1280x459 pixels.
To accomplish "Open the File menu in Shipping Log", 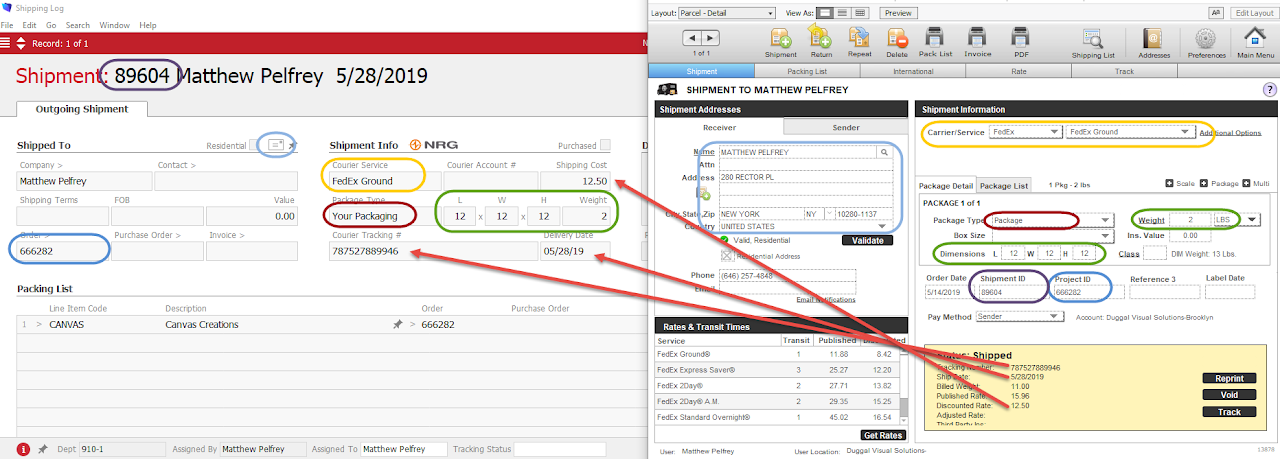I will (9, 24).
